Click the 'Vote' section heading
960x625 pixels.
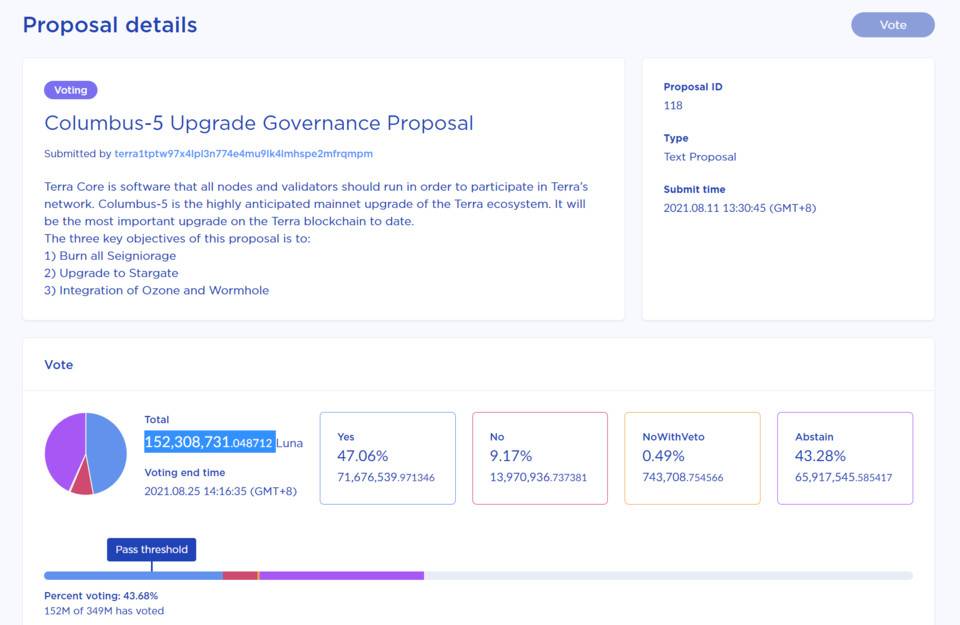pyautogui.click(x=59, y=365)
